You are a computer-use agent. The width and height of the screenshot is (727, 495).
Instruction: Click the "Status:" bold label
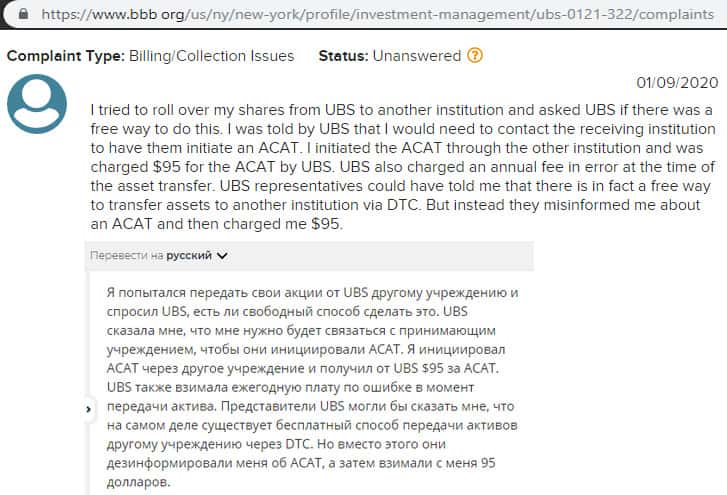(x=343, y=56)
